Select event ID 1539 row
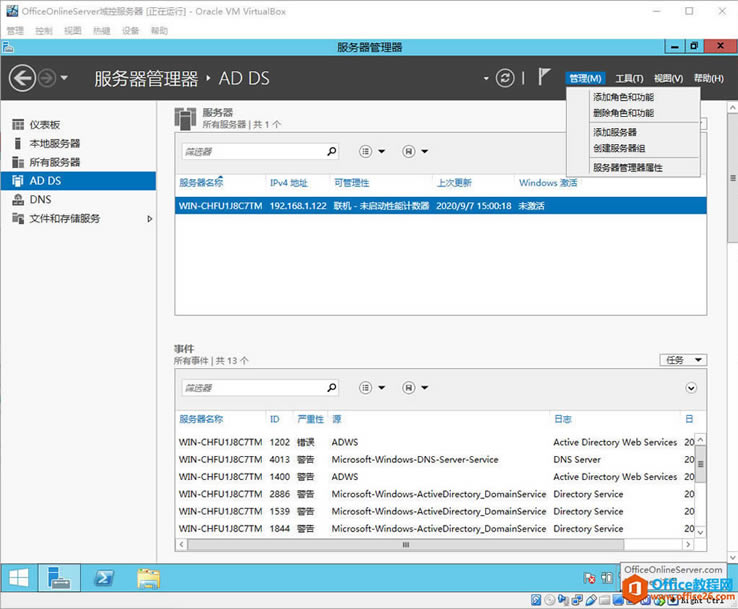 tap(435, 511)
